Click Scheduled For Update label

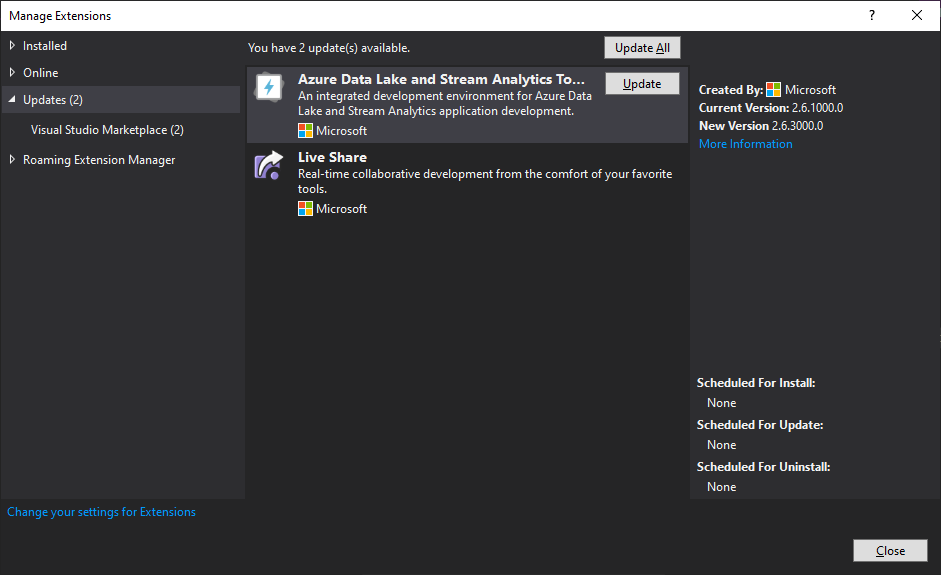(760, 425)
